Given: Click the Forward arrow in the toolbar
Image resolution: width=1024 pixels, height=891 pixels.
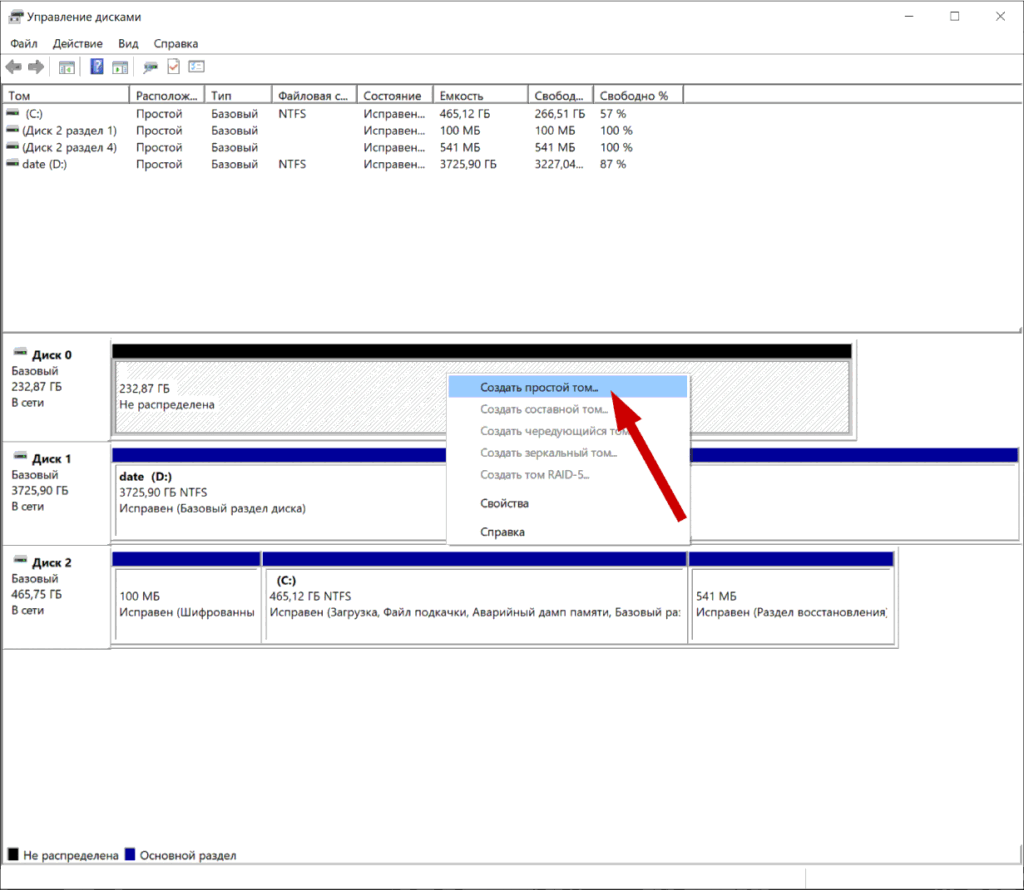Looking at the screenshot, I should tap(36, 67).
